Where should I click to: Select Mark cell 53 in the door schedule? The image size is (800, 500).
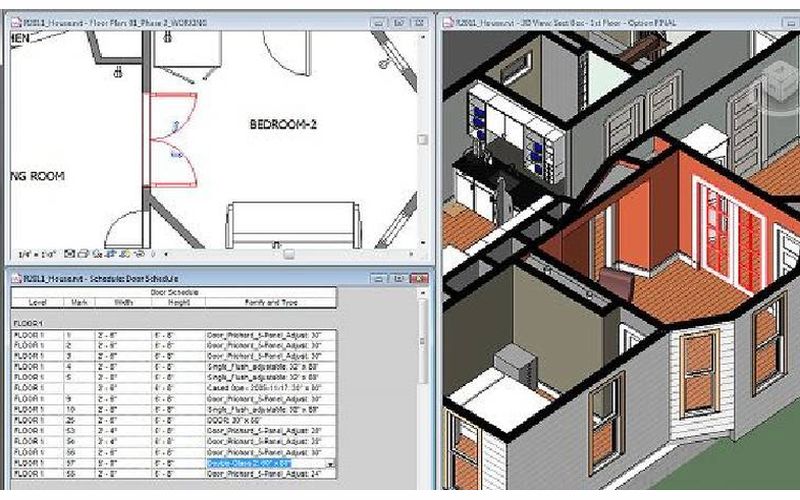80,432
